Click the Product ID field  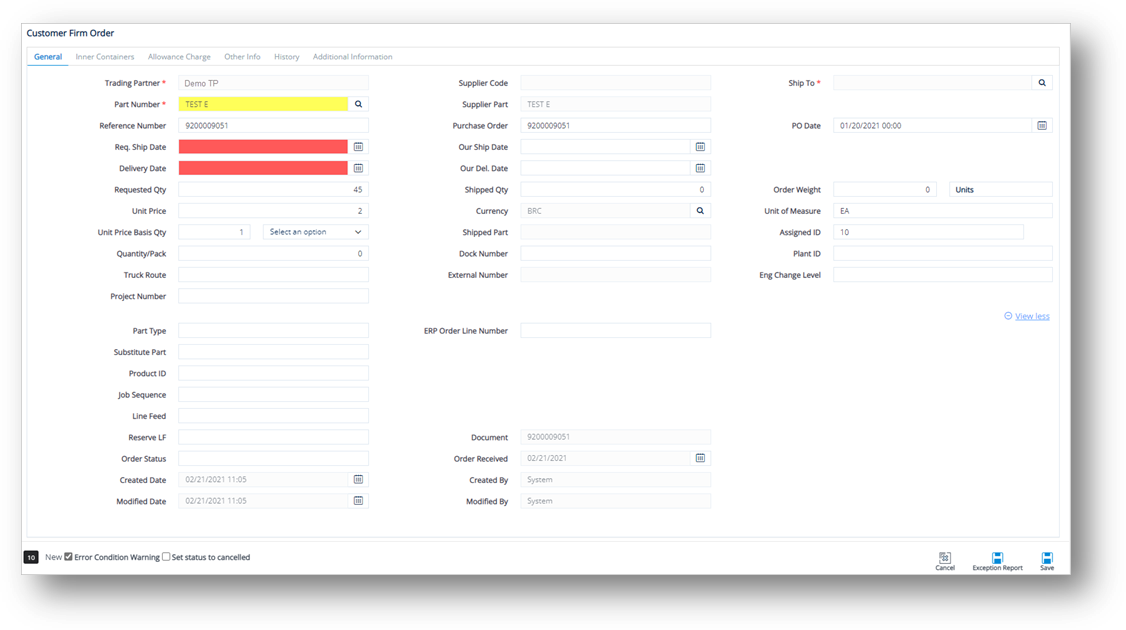[274, 373]
